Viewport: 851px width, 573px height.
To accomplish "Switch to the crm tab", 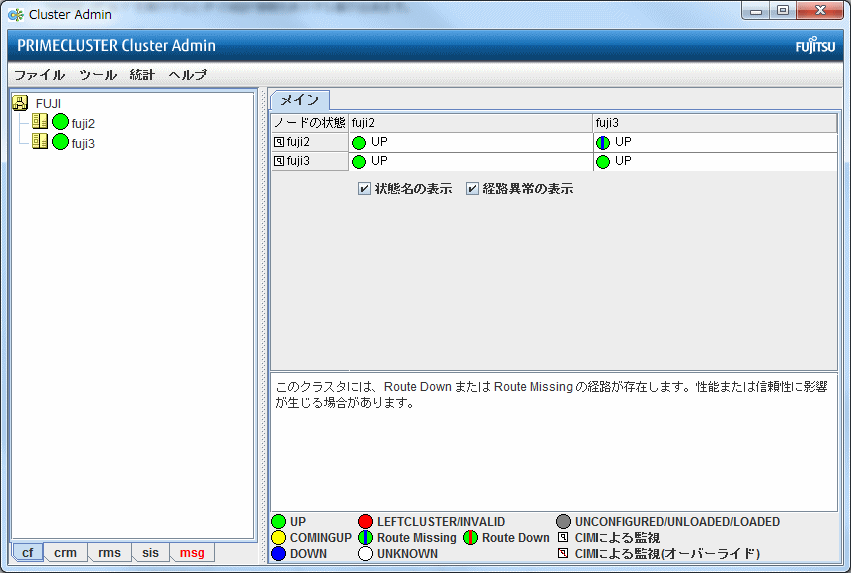I will coord(65,552).
